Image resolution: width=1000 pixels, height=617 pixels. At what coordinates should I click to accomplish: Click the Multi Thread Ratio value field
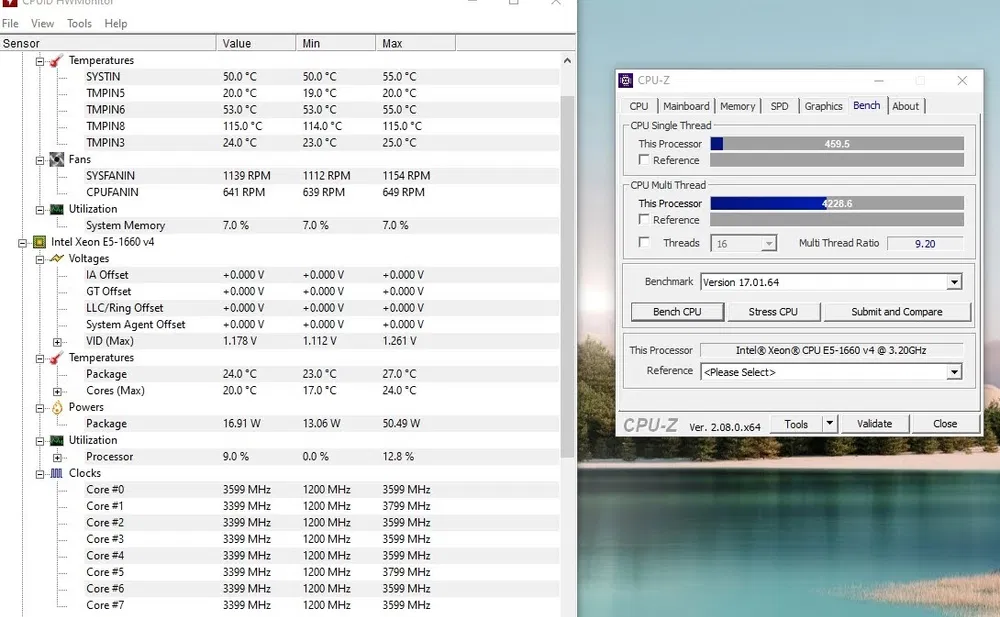click(x=925, y=244)
